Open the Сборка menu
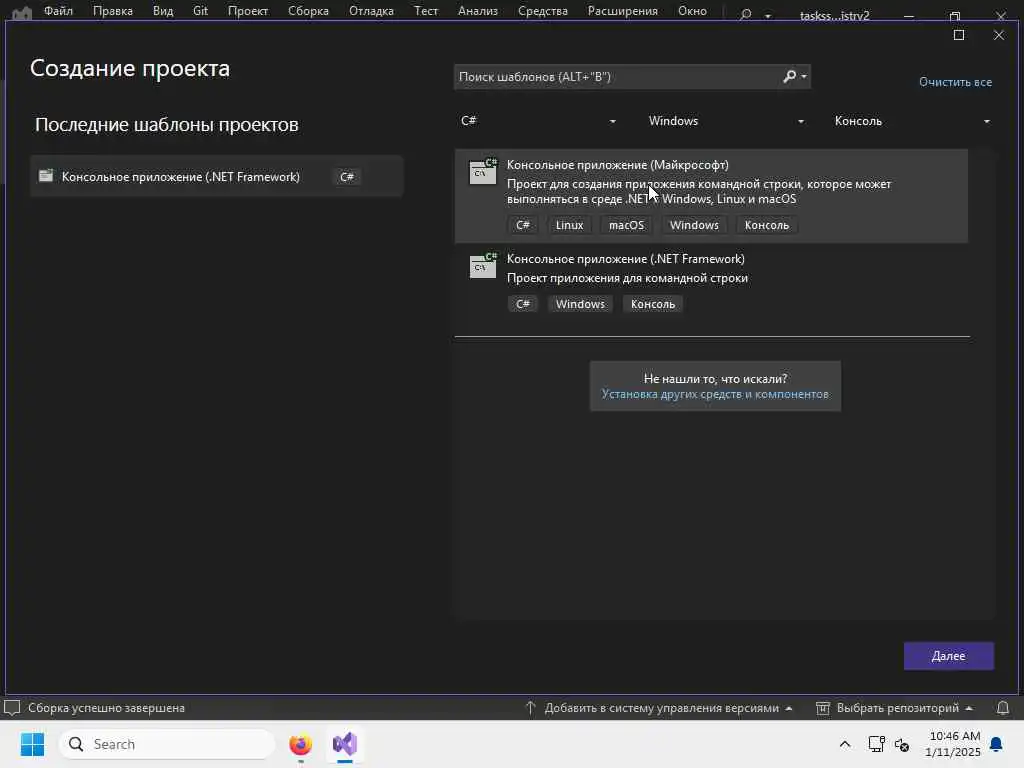The height and width of the screenshot is (768, 1024). click(x=308, y=11)
